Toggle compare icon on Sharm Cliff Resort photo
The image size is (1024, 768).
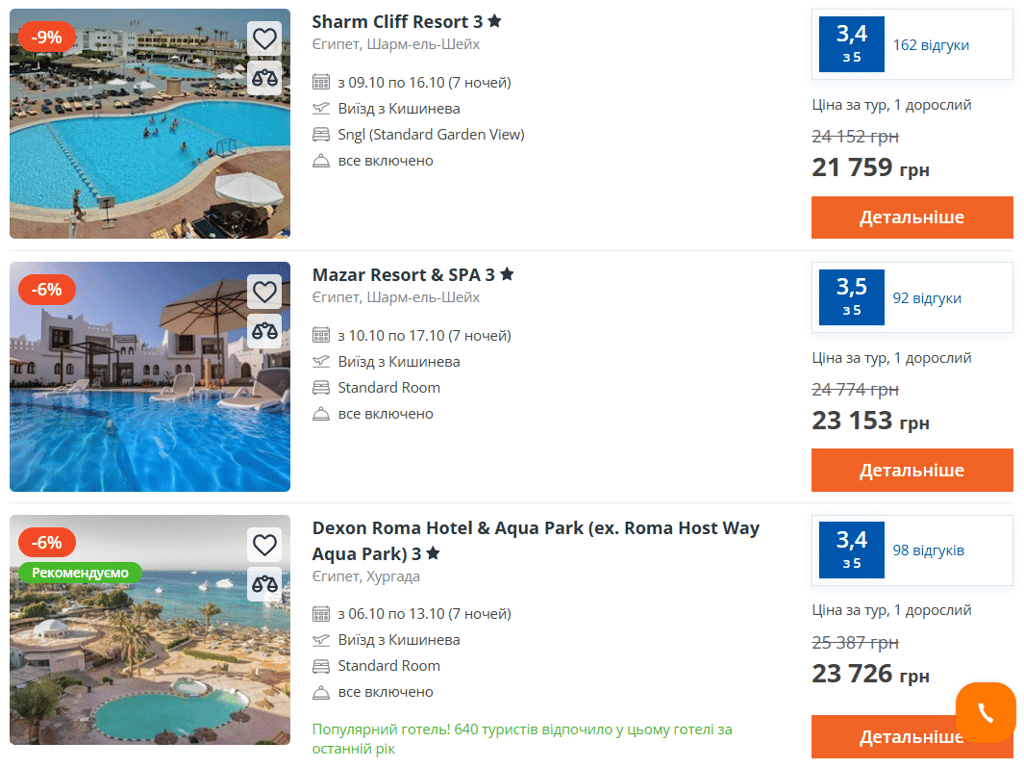(264, 74)
